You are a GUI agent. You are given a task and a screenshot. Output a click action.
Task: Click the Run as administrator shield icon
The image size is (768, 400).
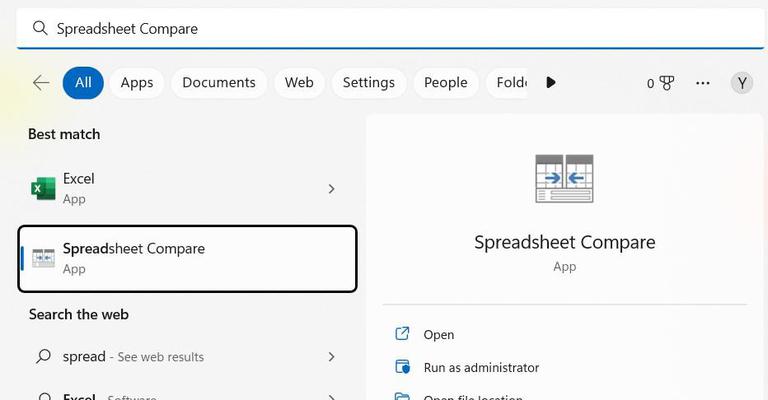coord(402,367)
